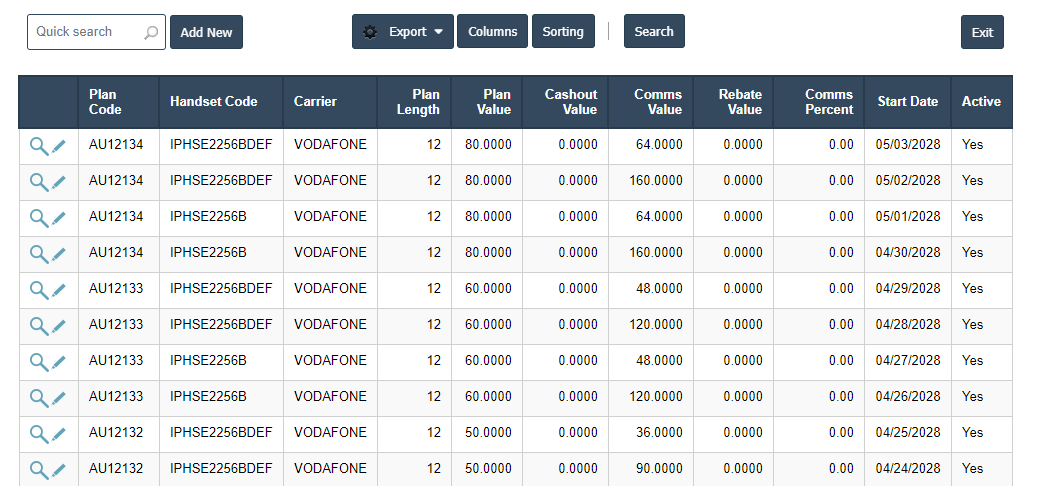Click the Comms Value column header
The image size is (1043, 486).
pyautogui.click(x=657, y=102)
